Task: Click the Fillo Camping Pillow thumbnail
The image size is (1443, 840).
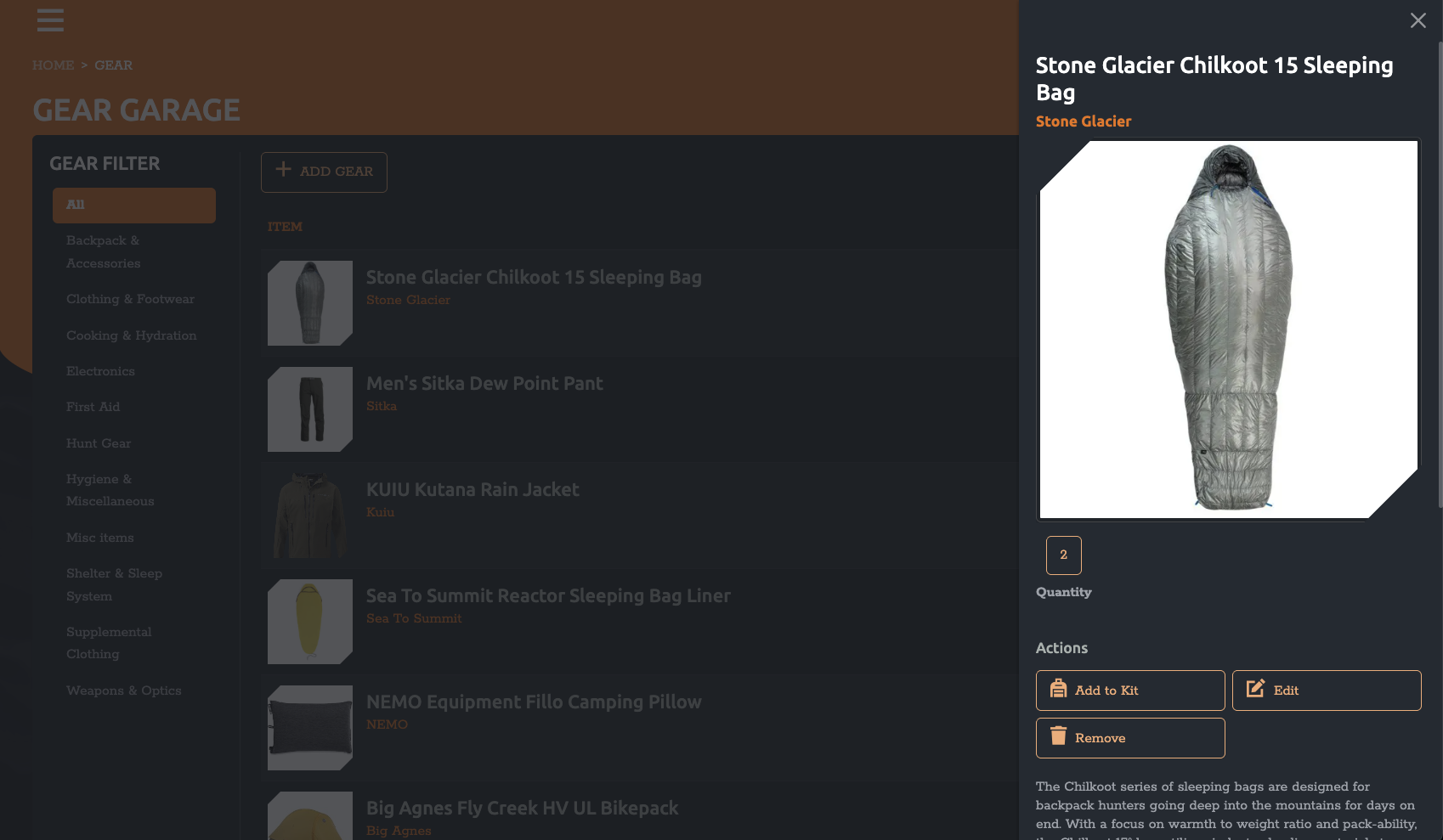Action: [x=310, y=728]
